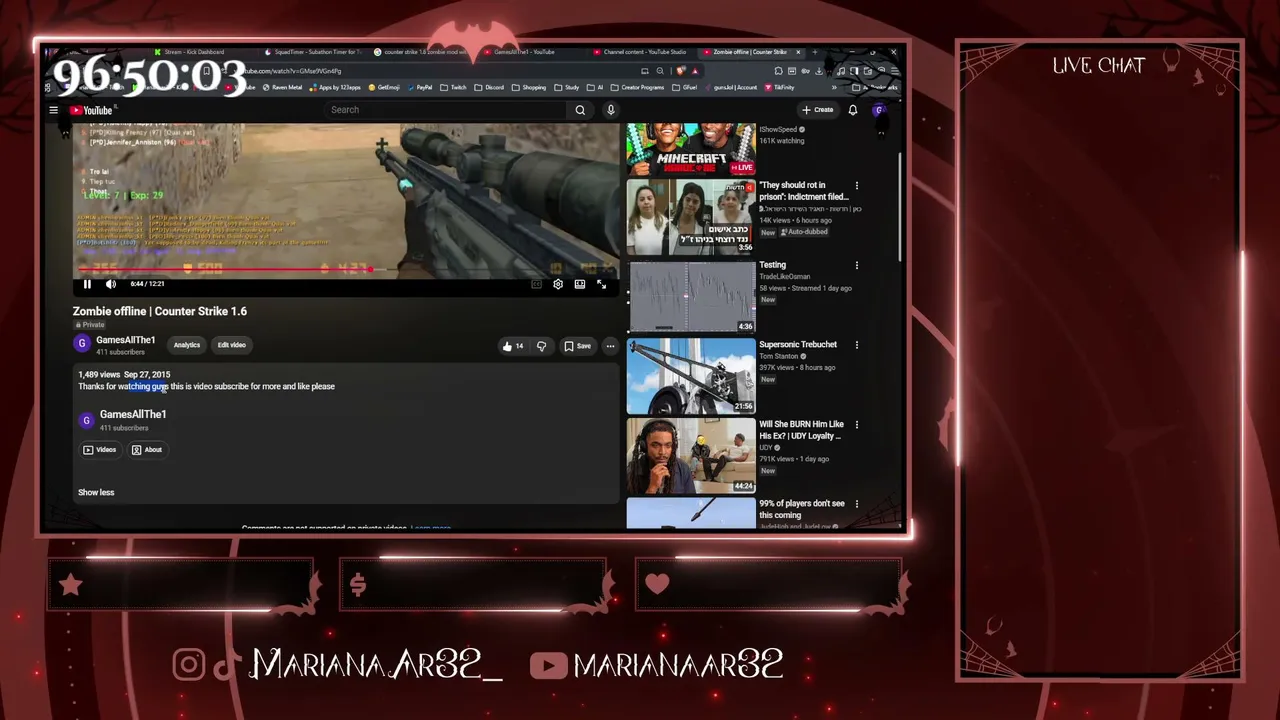The height and width of the screenshot is (720, 1280).
Task: Open the TradeLikeOsman channel link
Action: tap(784, 277)
